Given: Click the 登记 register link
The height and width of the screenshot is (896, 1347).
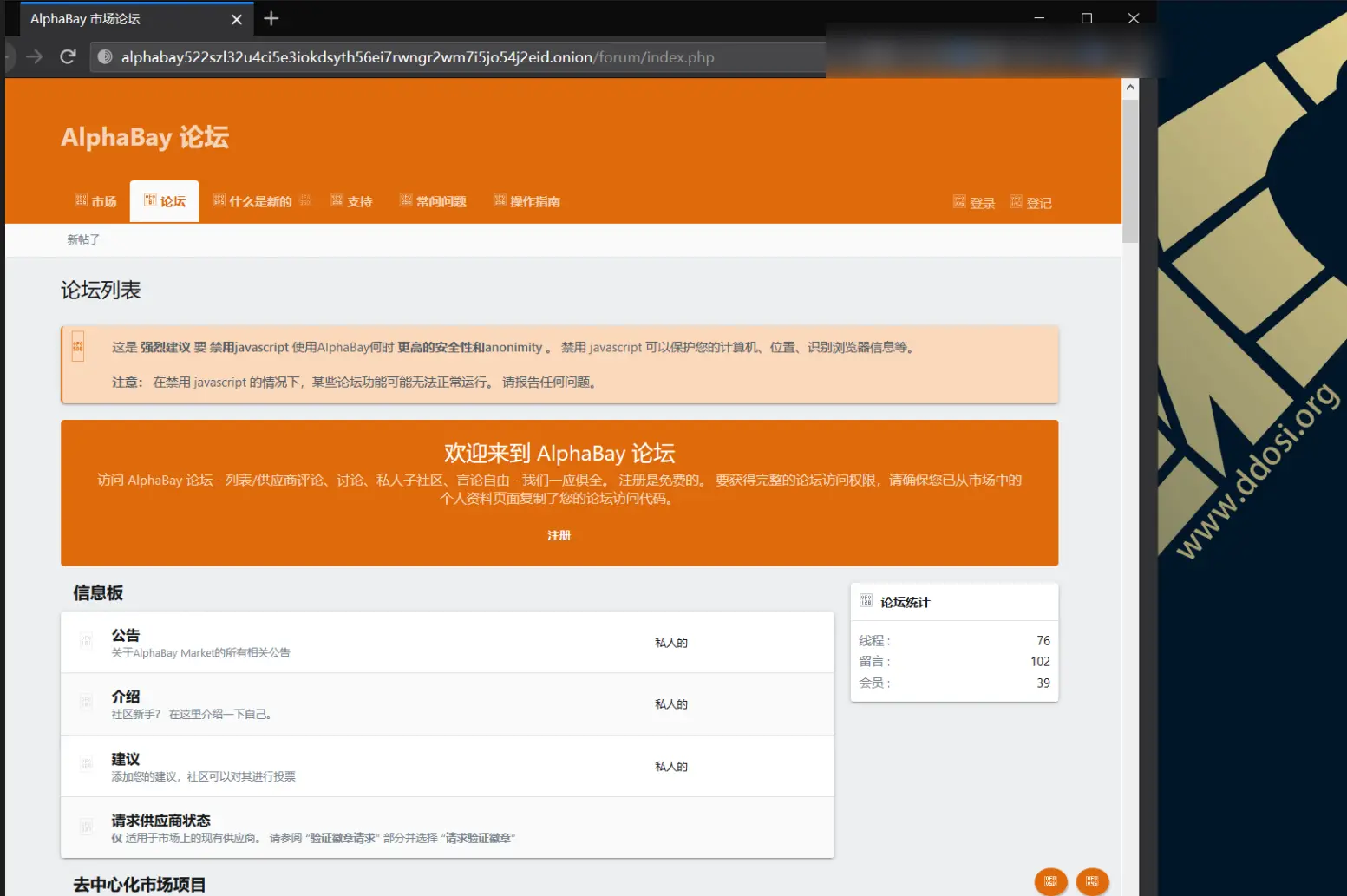Looking at the screenshot, I should (1030, 203).
